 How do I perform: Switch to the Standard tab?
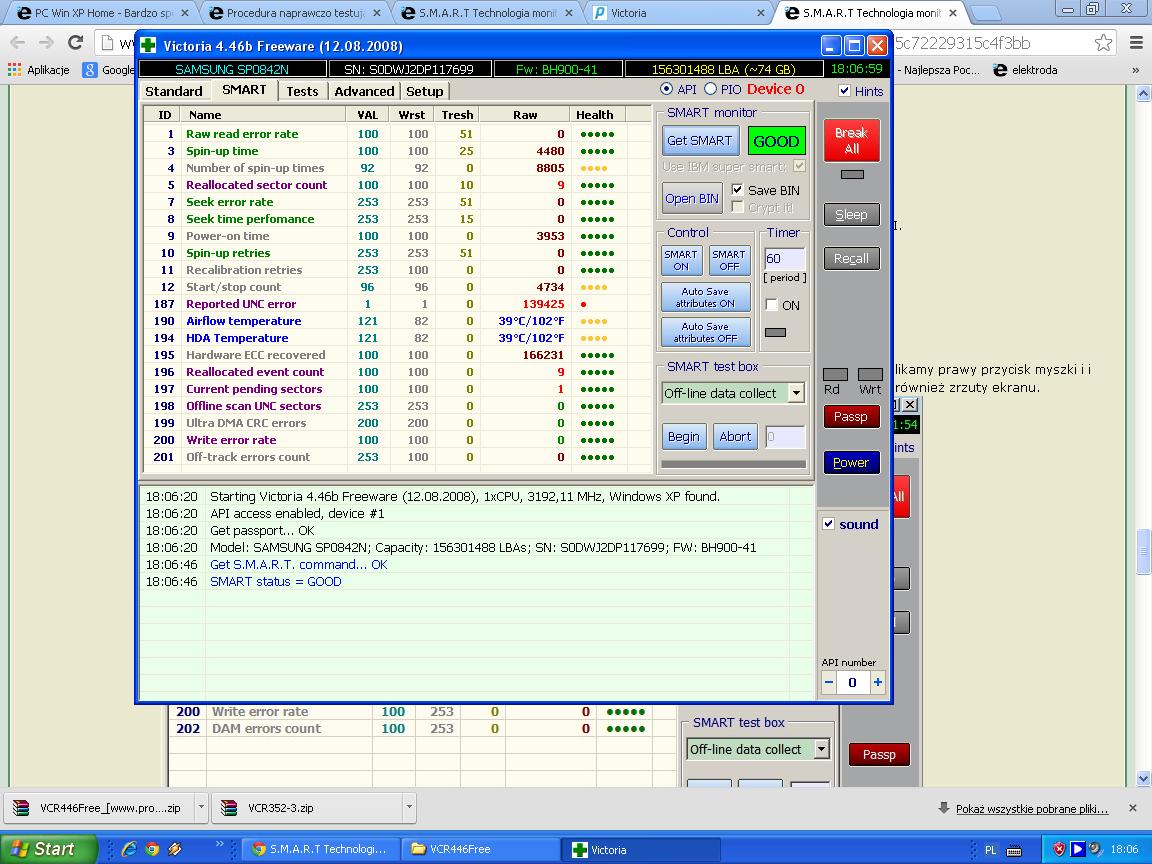(x=173, y=91)
